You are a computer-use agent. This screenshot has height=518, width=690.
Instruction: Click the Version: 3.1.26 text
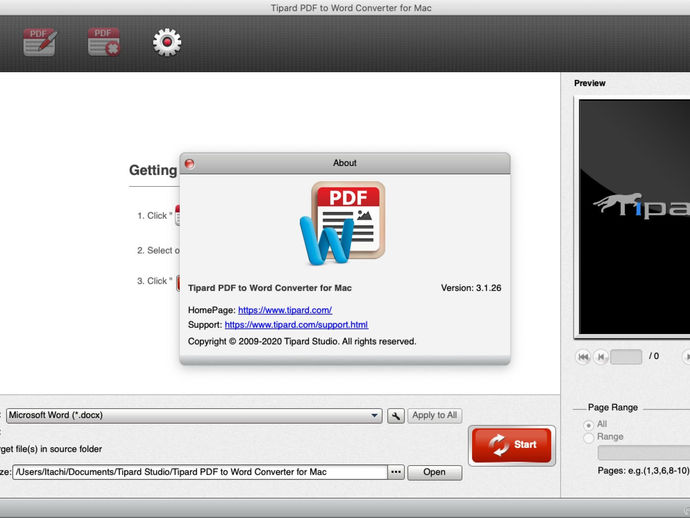pyautogui.click(x=471, y=288)
